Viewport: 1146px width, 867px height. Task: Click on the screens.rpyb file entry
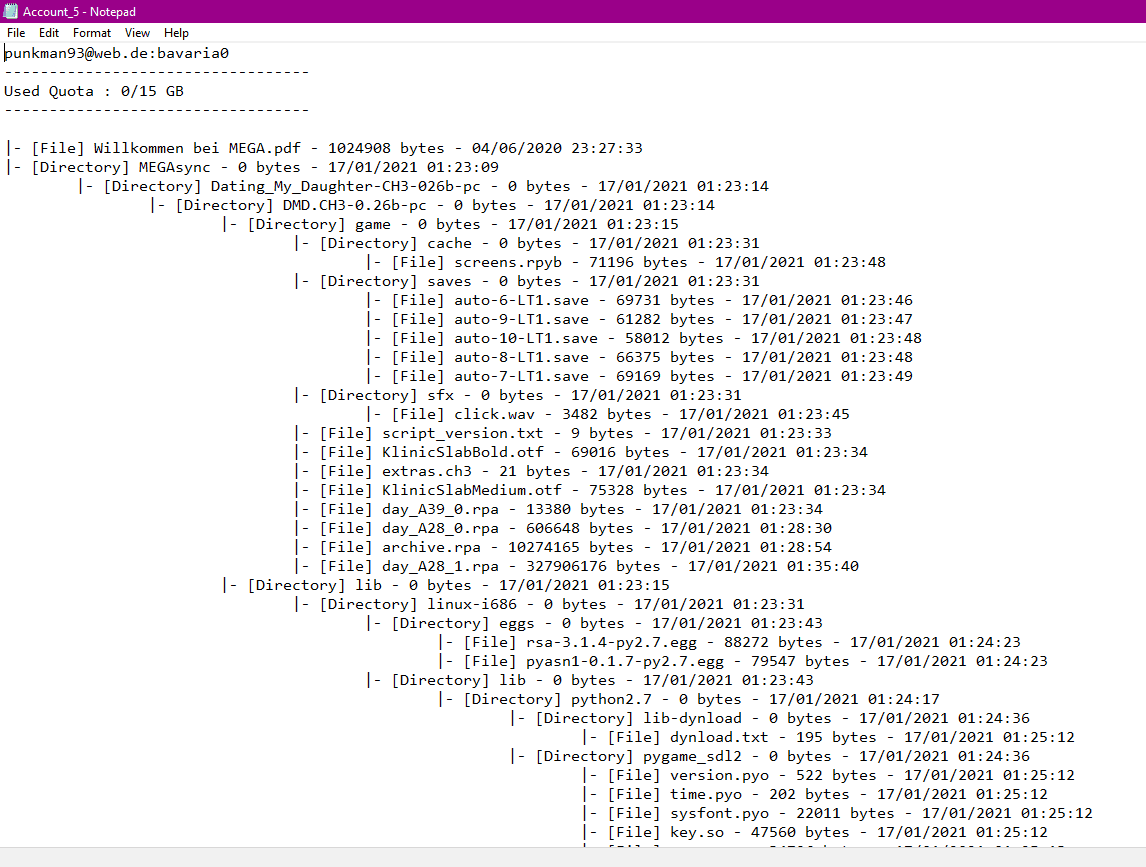507,262
